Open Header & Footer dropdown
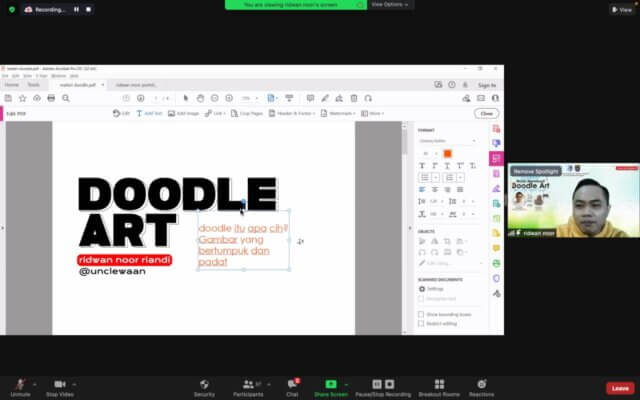 click(292, 113)
